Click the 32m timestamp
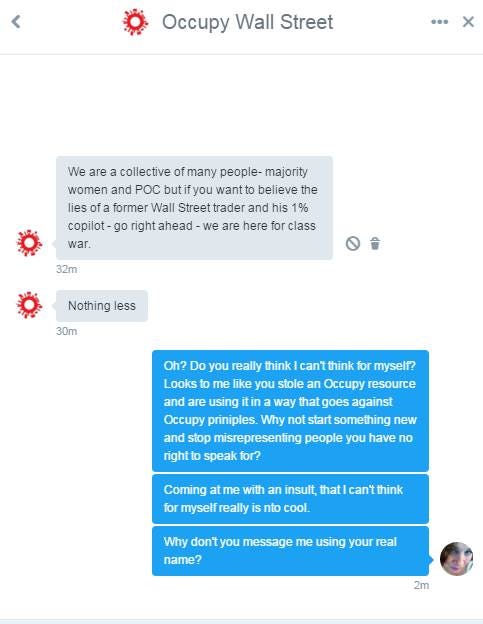The height and width of the screenshot is (624, 483). [66, 269]
